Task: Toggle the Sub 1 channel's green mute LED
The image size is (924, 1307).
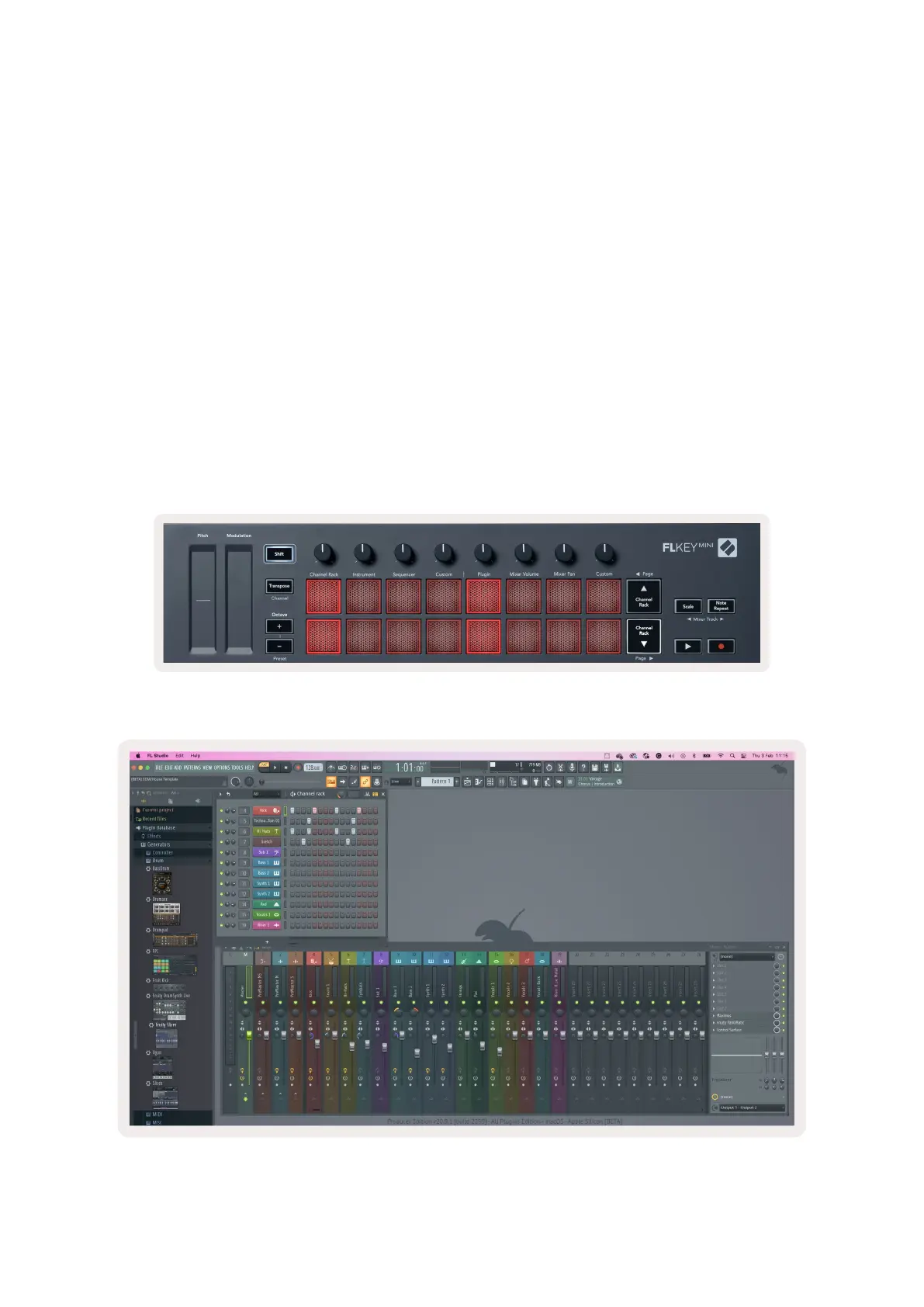Action: tap(221, 852)
